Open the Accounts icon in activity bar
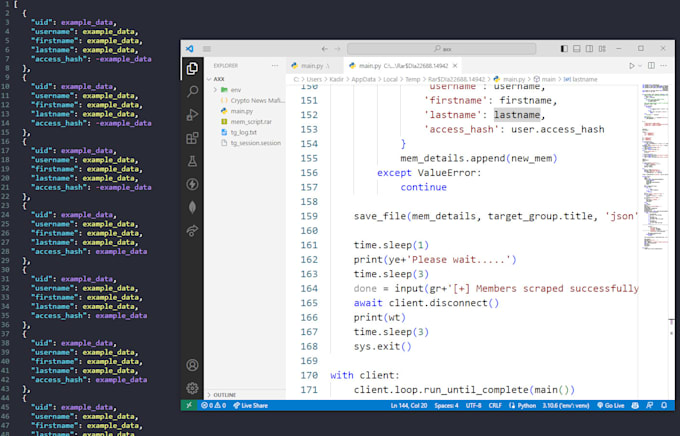This screenshot has width=680, height=436. [x=192, y=365]
